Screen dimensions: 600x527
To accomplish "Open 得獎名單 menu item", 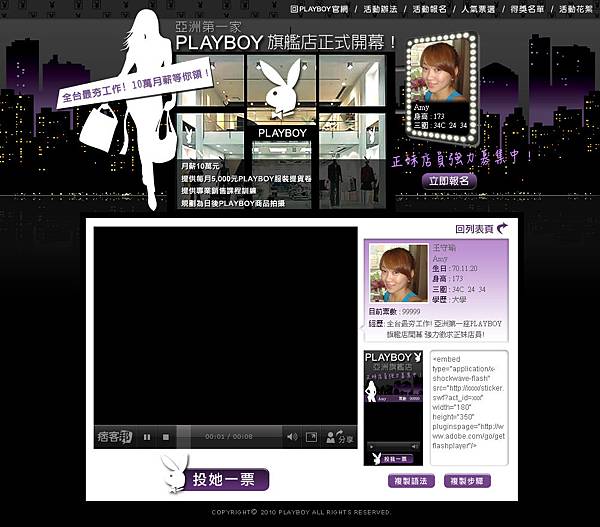I will click(x=527, y=9).
